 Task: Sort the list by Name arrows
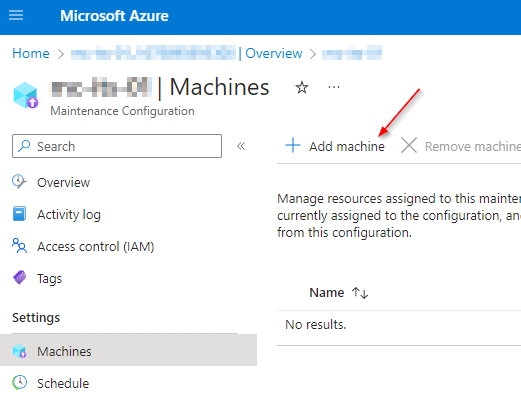[360, 293]
